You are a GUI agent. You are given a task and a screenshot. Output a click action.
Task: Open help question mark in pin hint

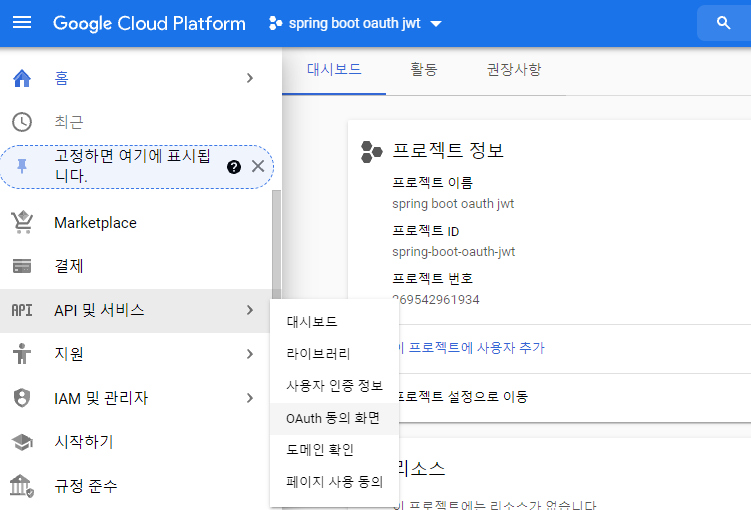[234, 167]
